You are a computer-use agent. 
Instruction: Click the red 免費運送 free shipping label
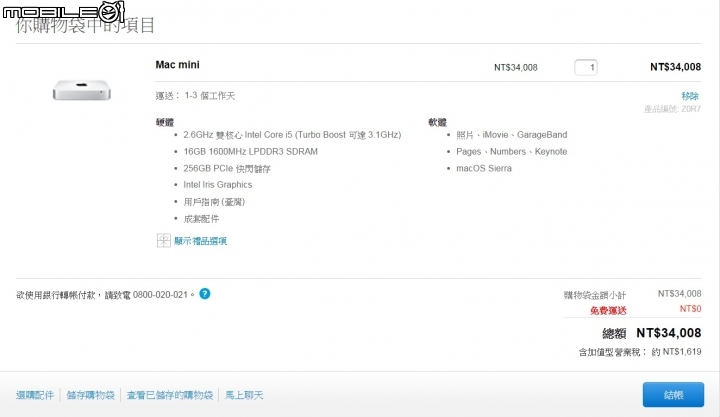pos(608,310)
